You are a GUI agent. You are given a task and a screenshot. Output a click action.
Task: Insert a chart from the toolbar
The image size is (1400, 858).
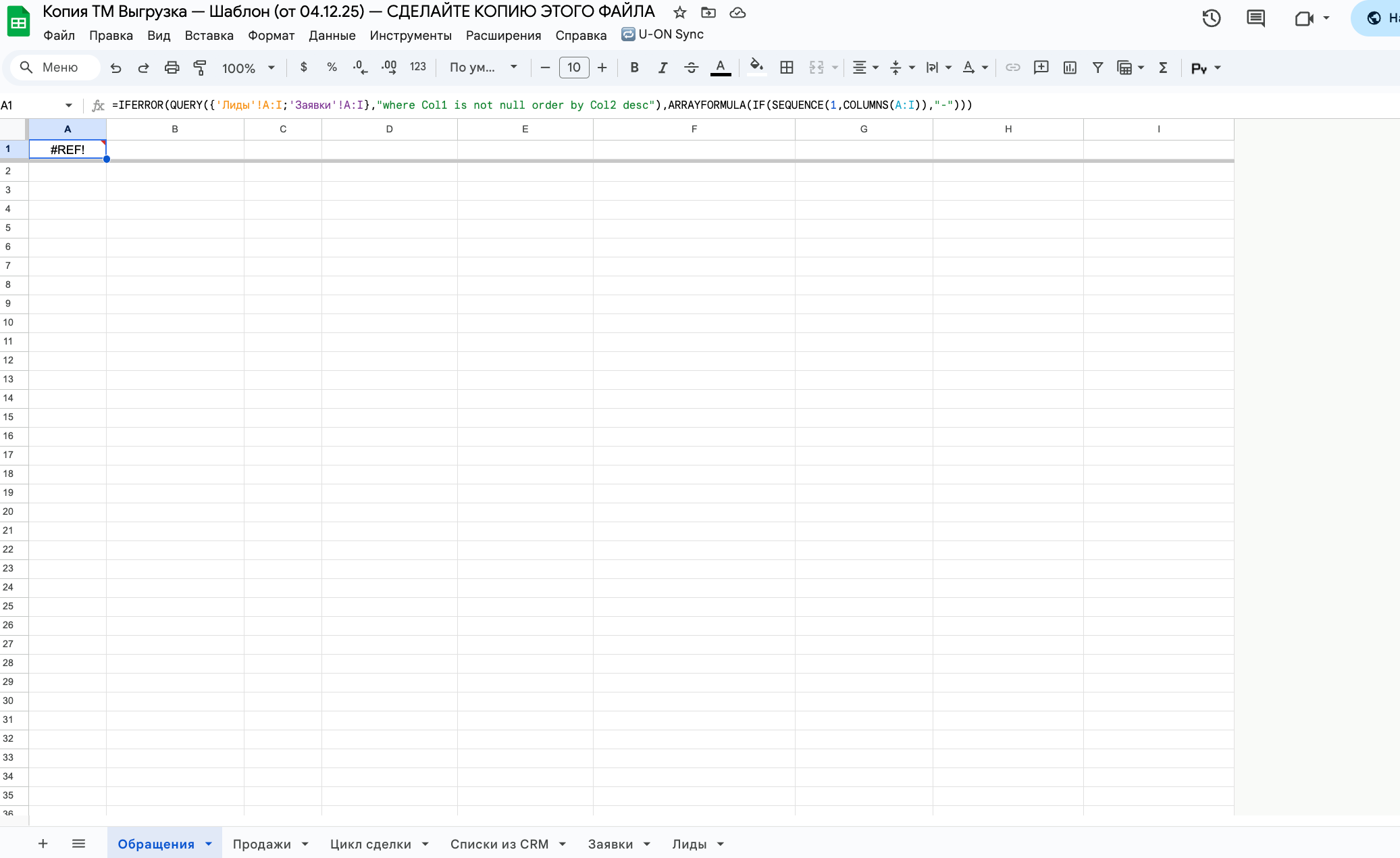[x=1070, y=68]
